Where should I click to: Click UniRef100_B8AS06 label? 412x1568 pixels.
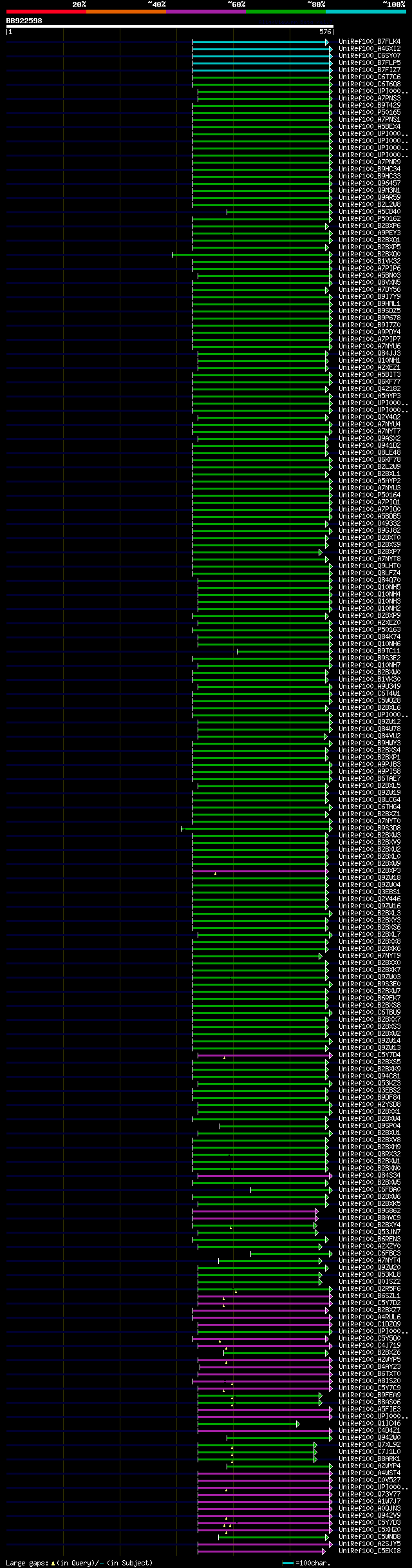tap(370, 1402)
